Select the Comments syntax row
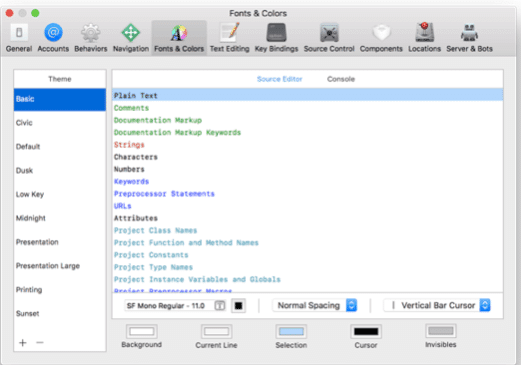The height and width of the screenshot is (365, 521). (x=308, y=108)
